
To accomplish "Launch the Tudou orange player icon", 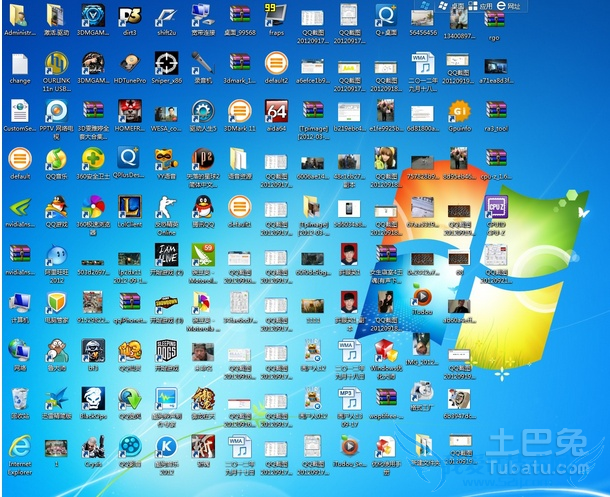I will pyautogui.click(x=422, y=297).
